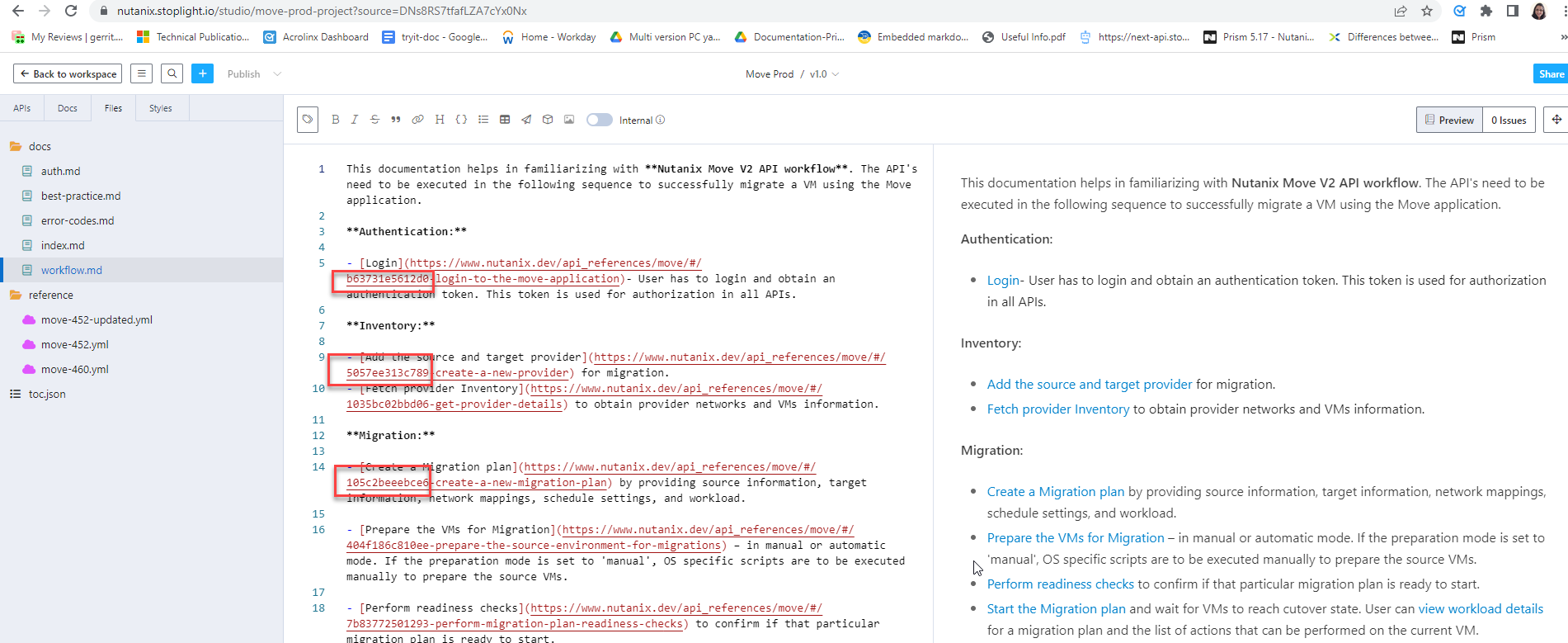Apply bold formatting
This screenshot has width=1568, height=643.
point(336,120)
